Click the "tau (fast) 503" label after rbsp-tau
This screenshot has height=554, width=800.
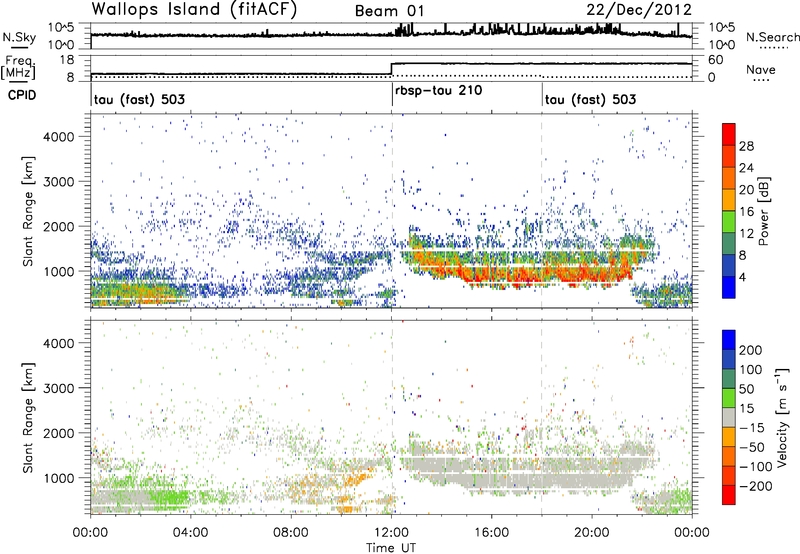click(x=590, y=99)
